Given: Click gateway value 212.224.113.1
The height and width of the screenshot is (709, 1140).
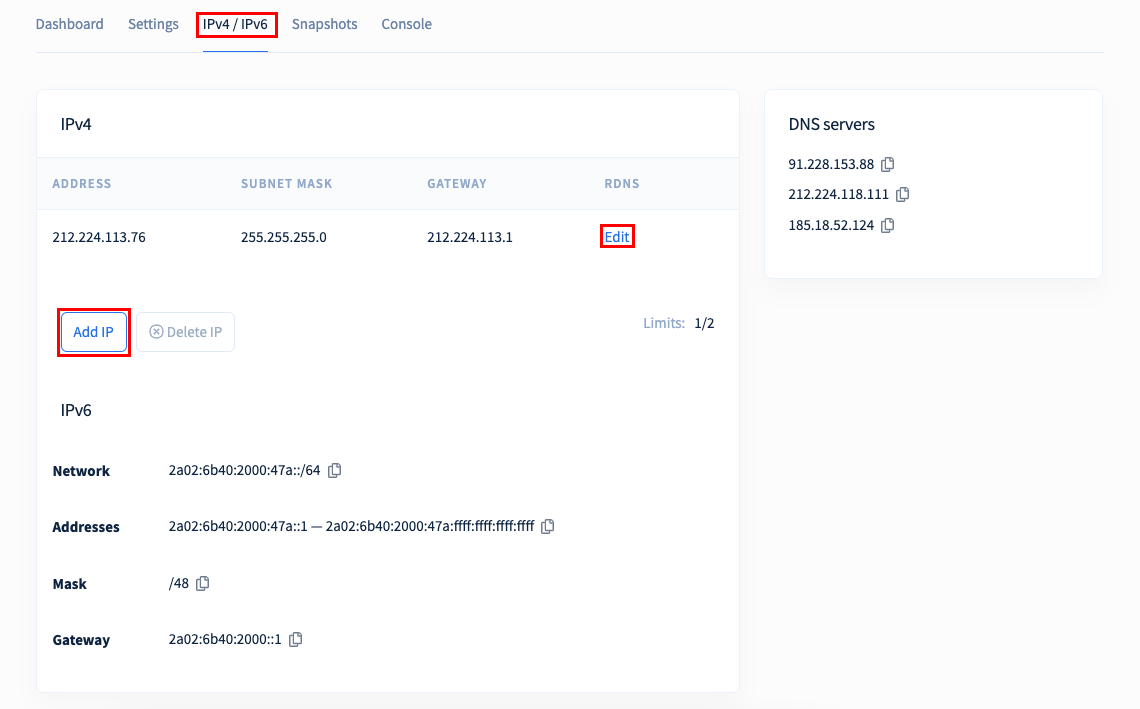Looking at the screenshot, I should pos(470,237).
